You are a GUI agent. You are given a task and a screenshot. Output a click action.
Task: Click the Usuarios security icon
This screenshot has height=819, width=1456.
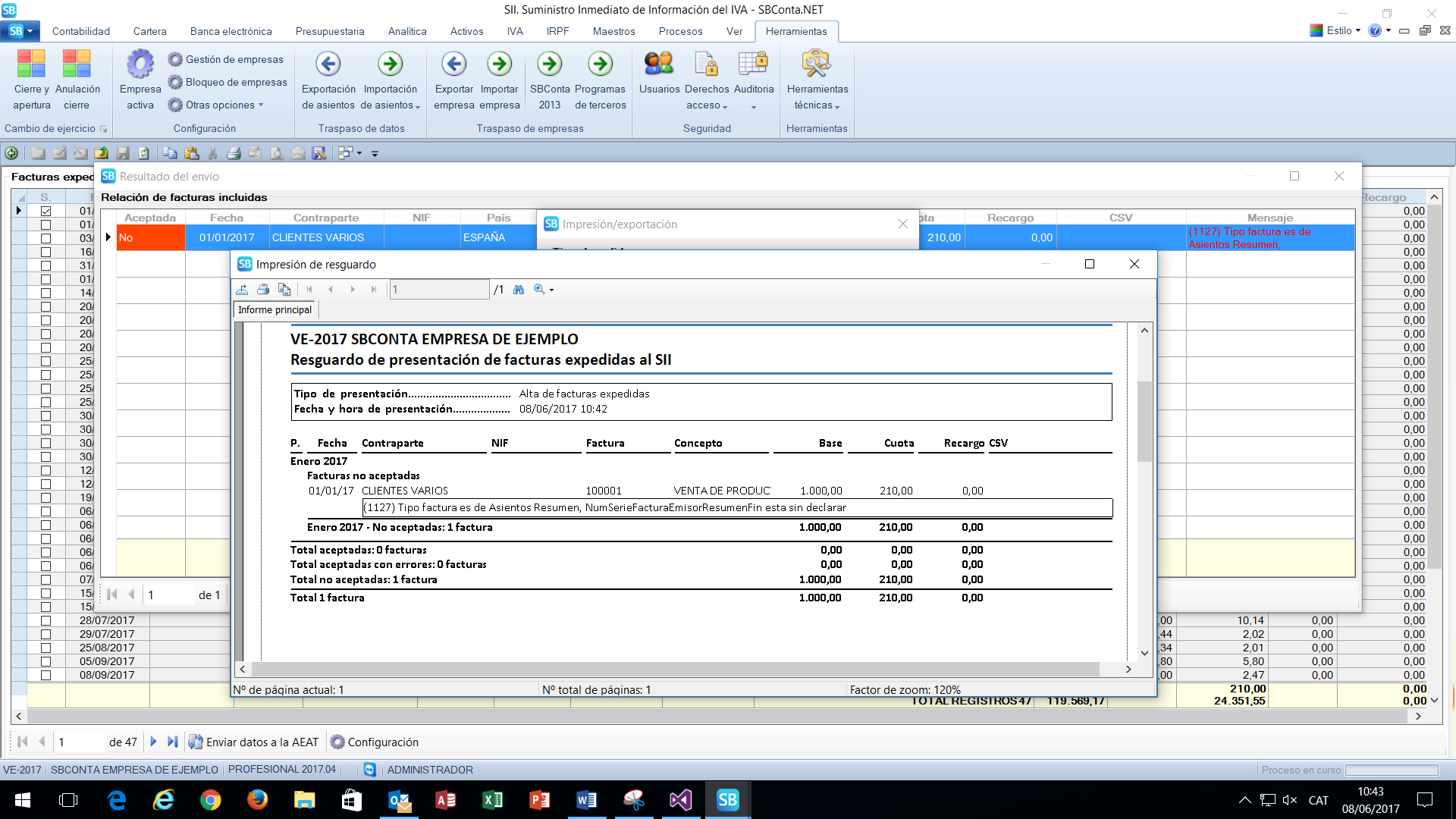coord(659,64)
